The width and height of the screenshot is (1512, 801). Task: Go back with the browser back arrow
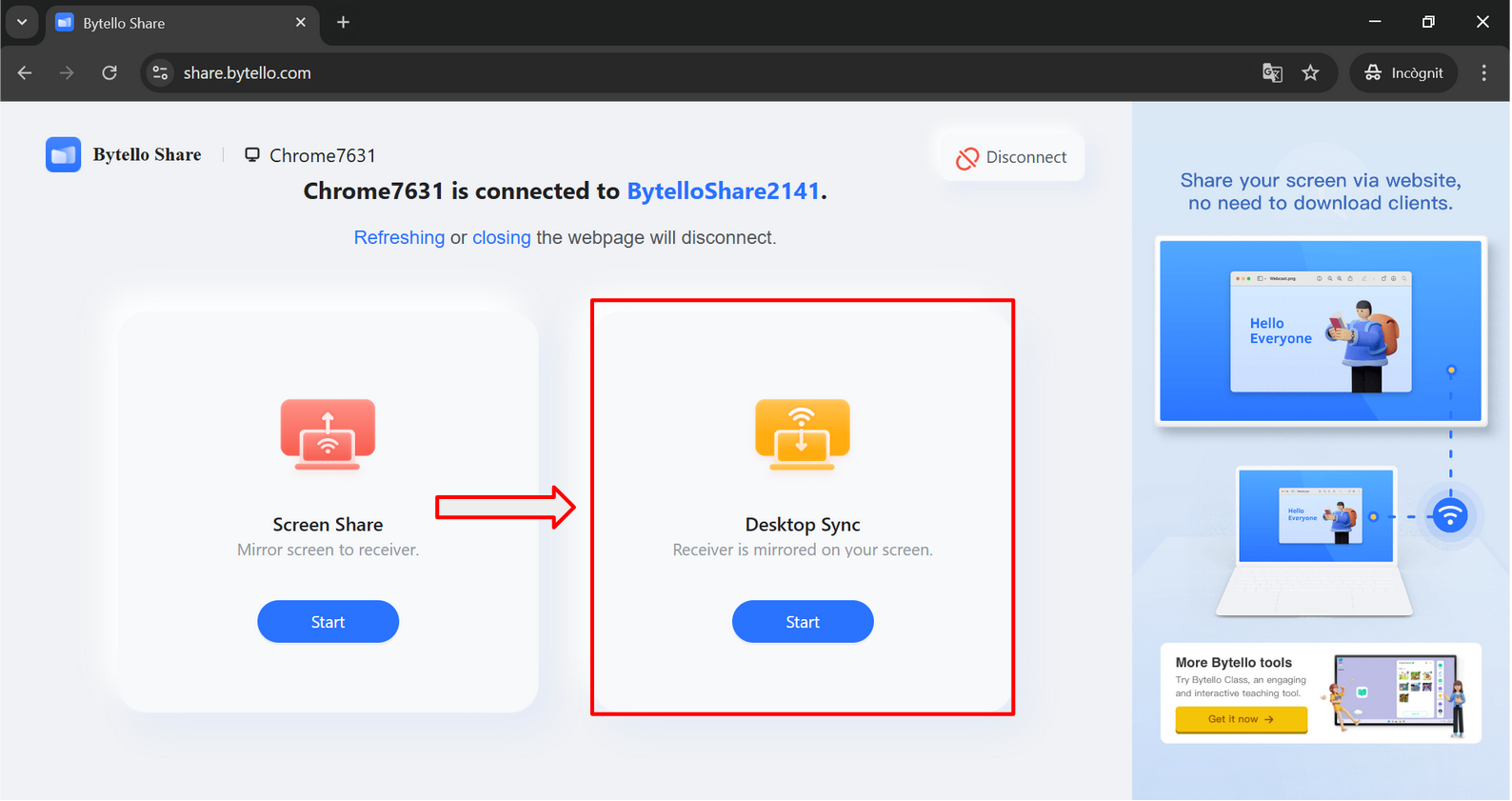click(x=25, y=73)
